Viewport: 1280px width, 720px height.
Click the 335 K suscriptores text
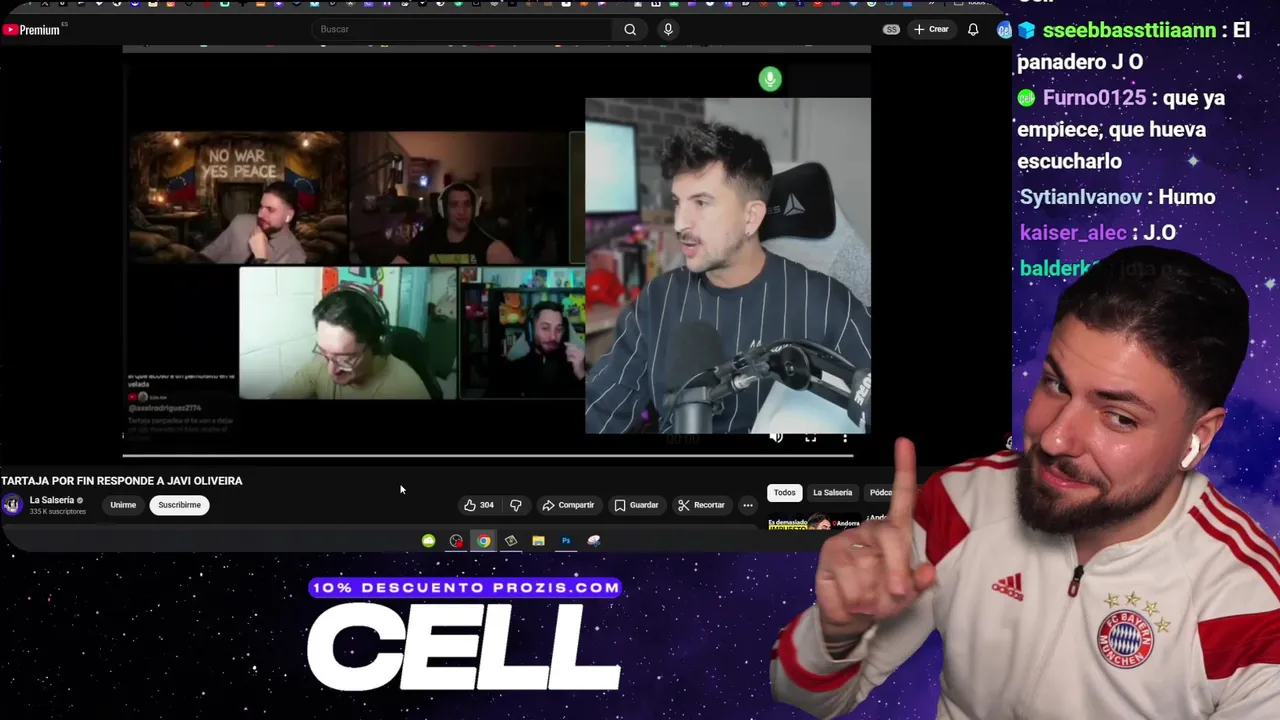(x=58, y=512)
